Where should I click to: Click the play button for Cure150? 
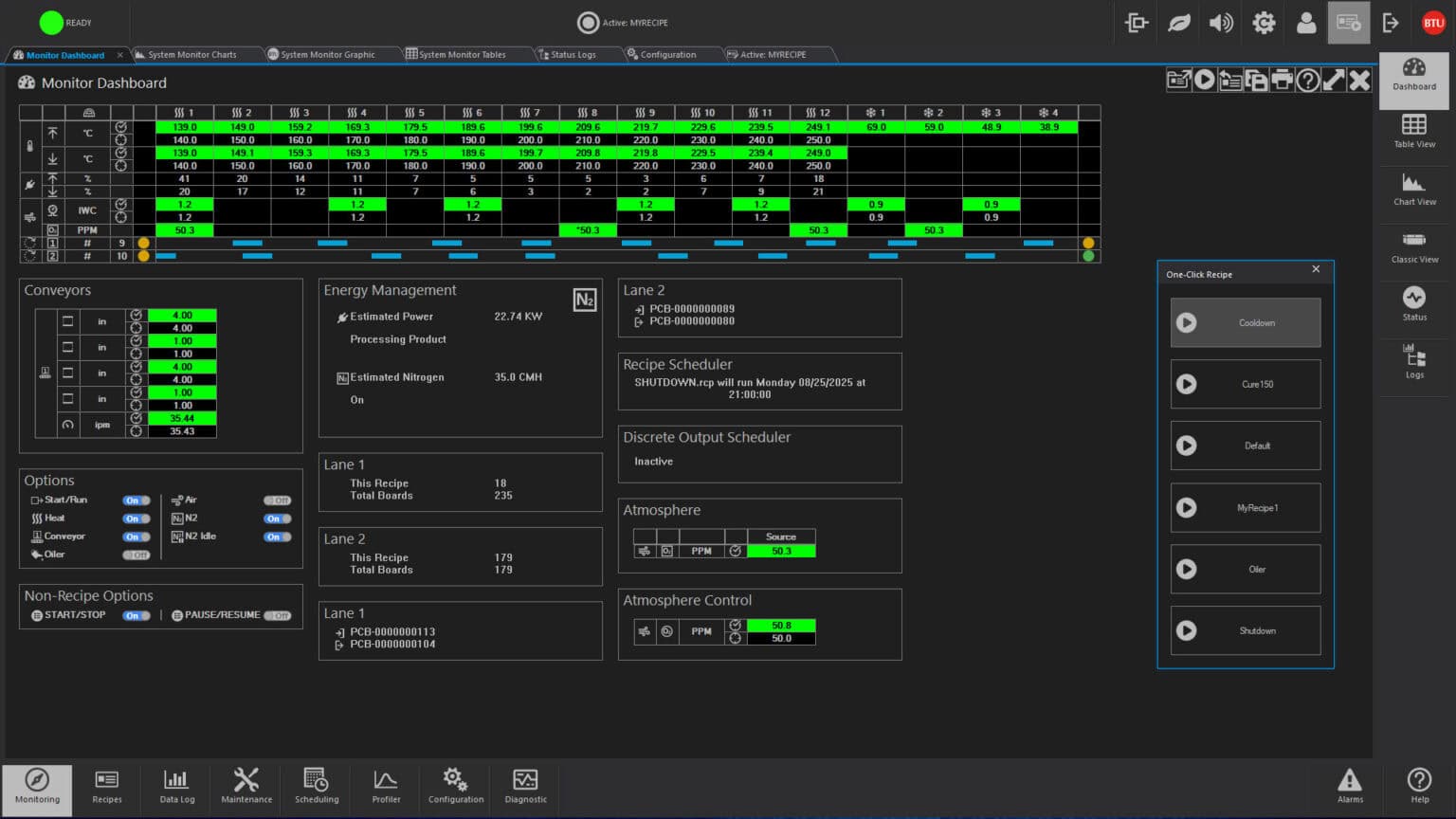coord(1187,385)
